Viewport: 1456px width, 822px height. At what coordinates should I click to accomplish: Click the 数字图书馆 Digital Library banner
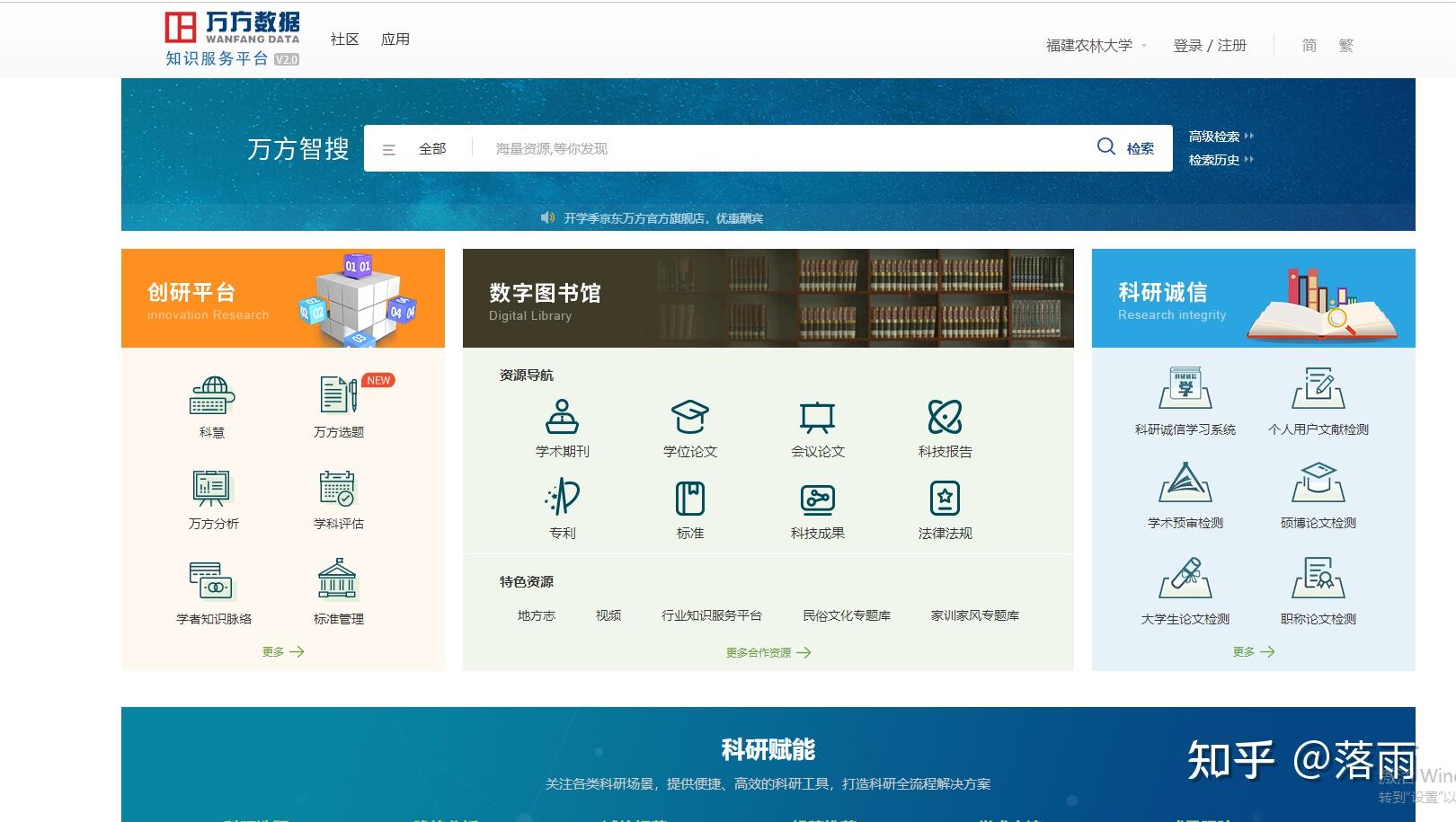point(768,298)
